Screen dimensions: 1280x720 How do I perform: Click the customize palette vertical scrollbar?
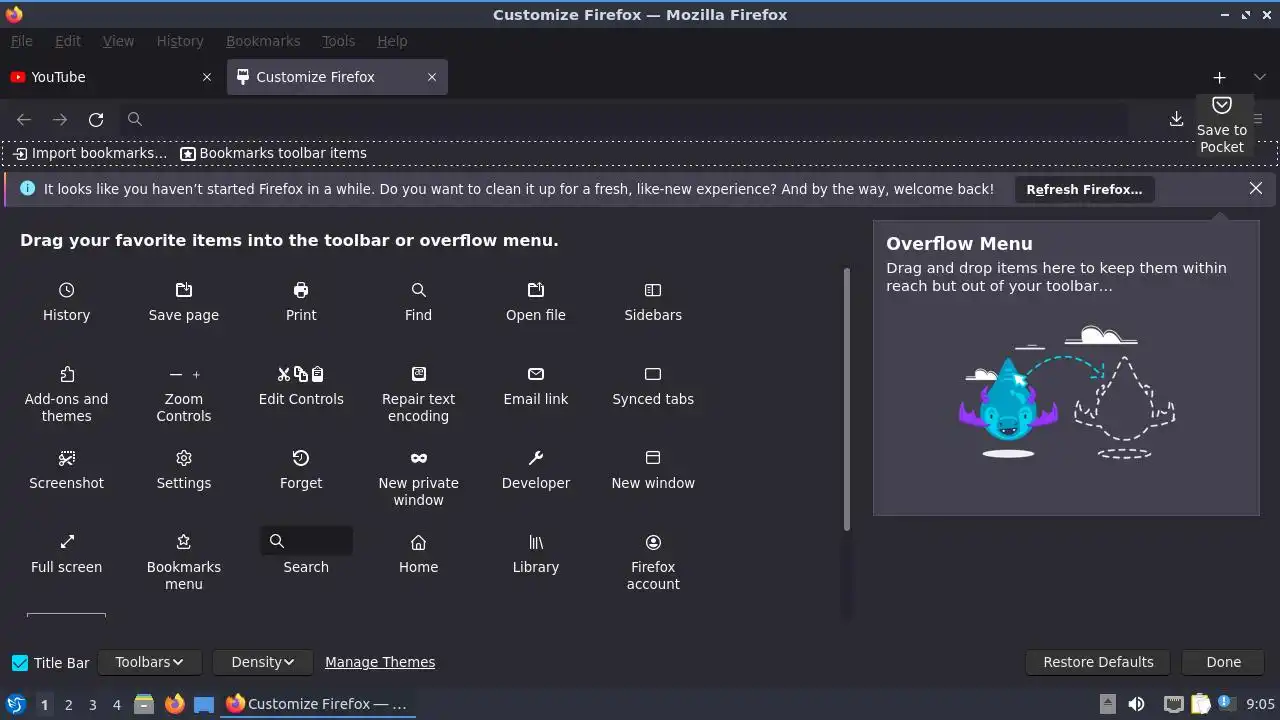847,400
